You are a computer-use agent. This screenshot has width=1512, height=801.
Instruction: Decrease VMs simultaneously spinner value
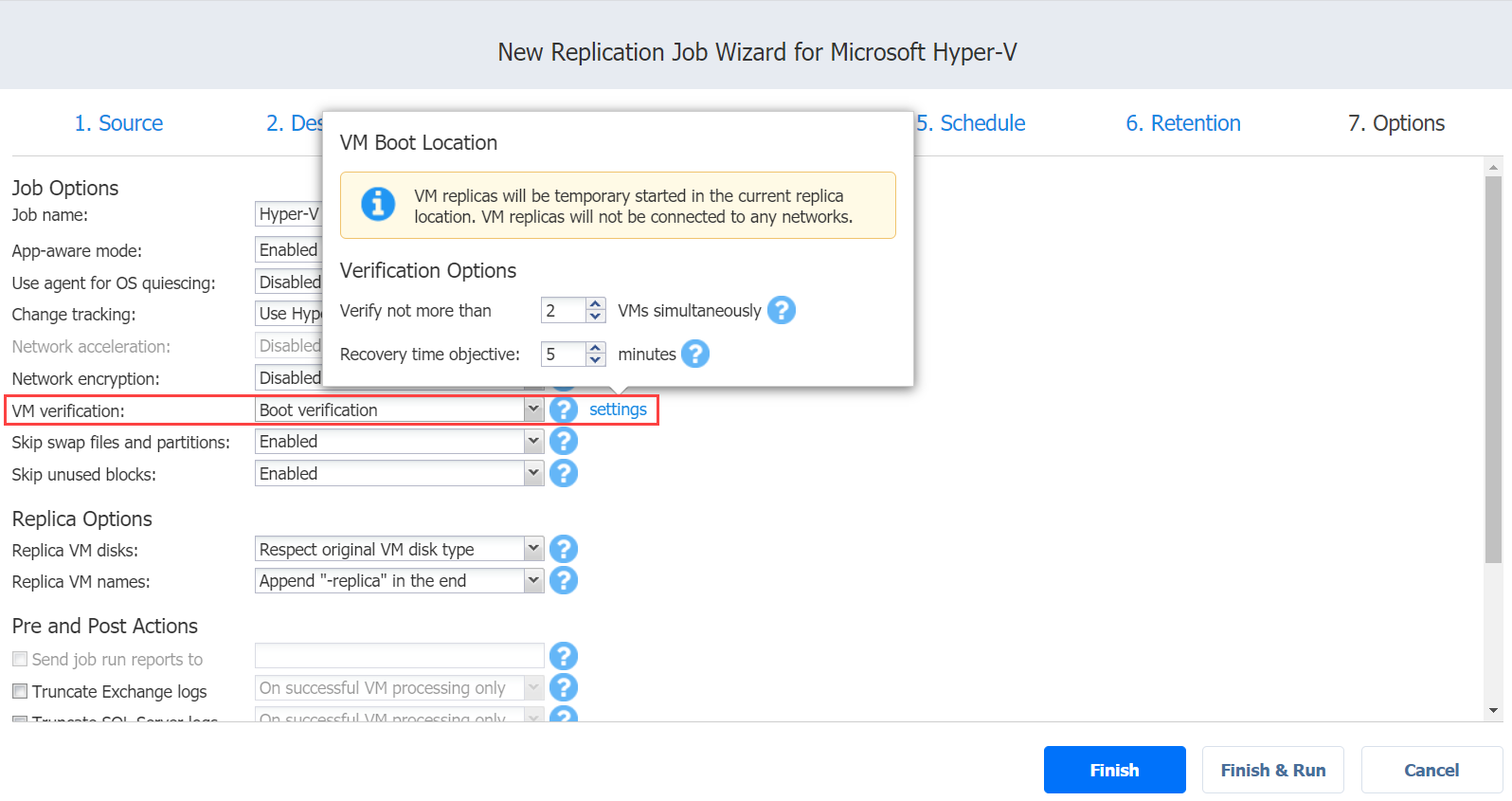click(596, 317)
